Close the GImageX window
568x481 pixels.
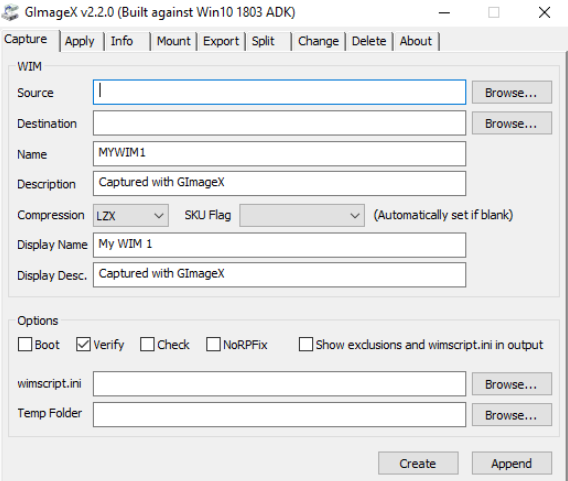(x=544, y=13)
